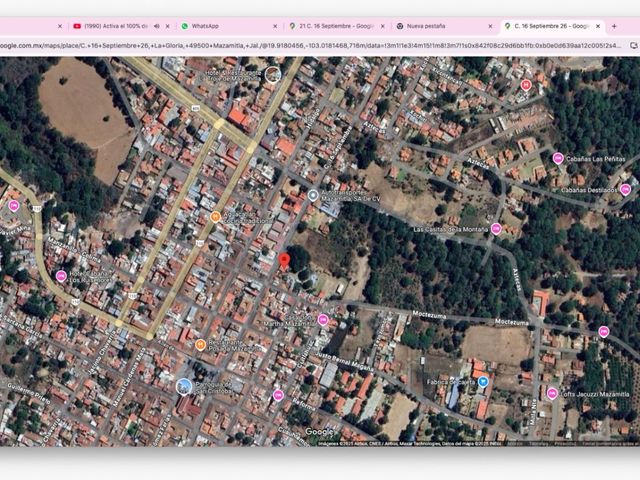Open Cabañas Las Peñitas lodging pin
The image size is (640, 480).
point(558,158)
